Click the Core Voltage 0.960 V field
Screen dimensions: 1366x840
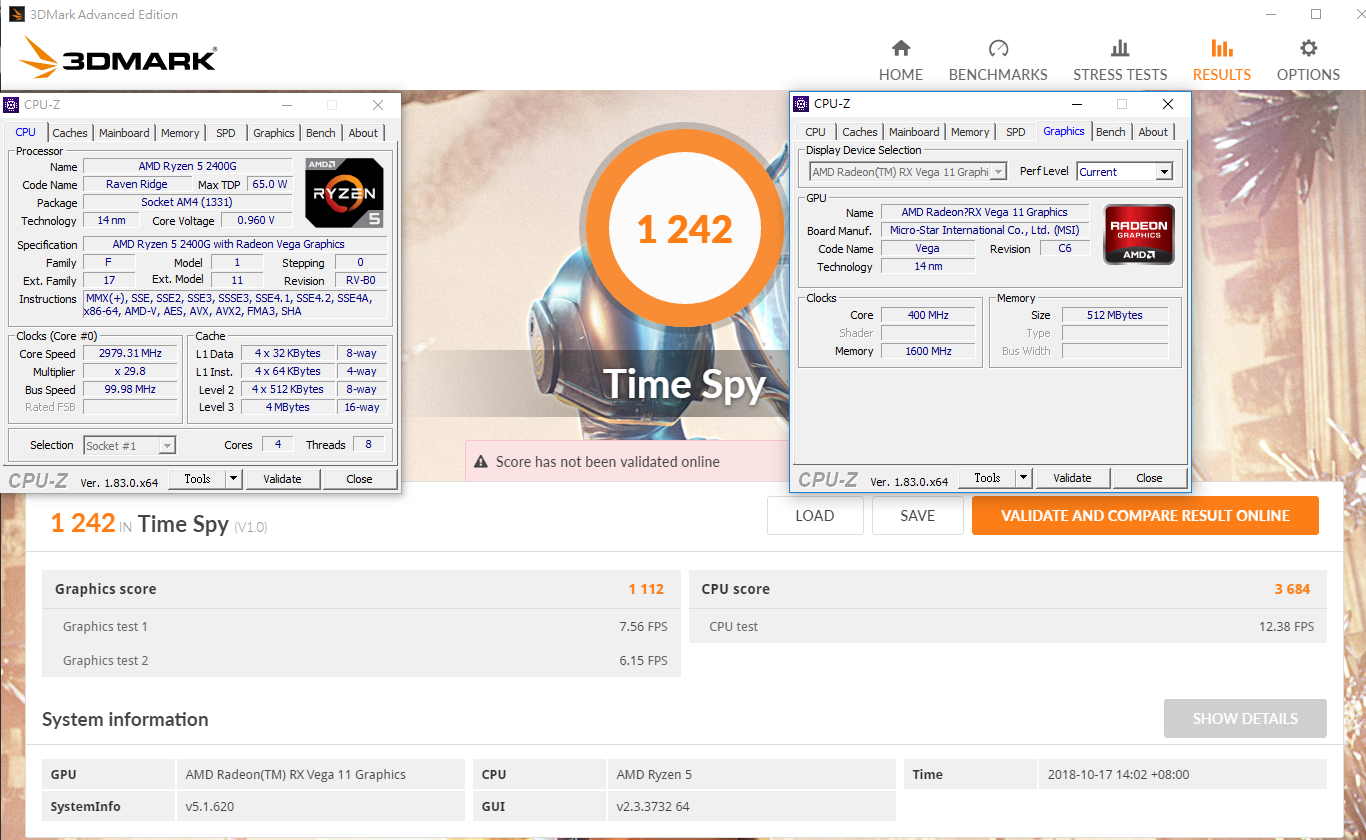pos(257,220)
